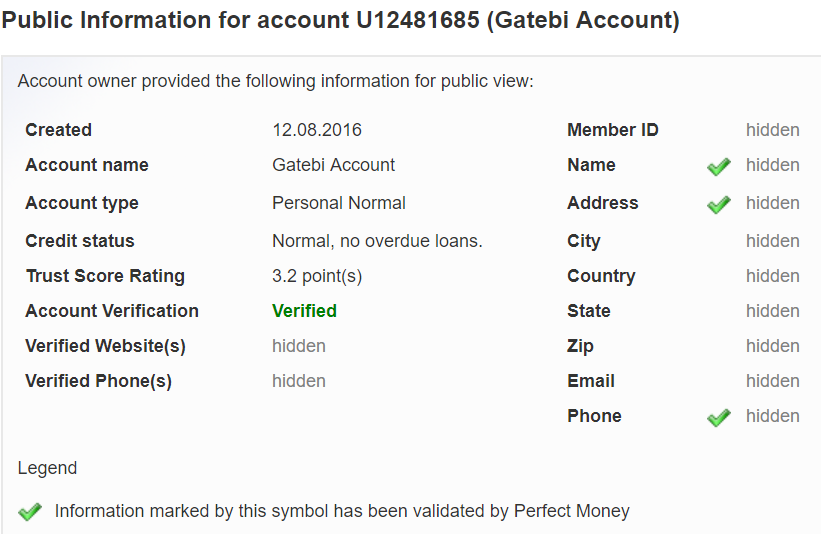Click the Personal Normal account type value
The width and height of the screenshot is (821, 534).
(339, 203)
